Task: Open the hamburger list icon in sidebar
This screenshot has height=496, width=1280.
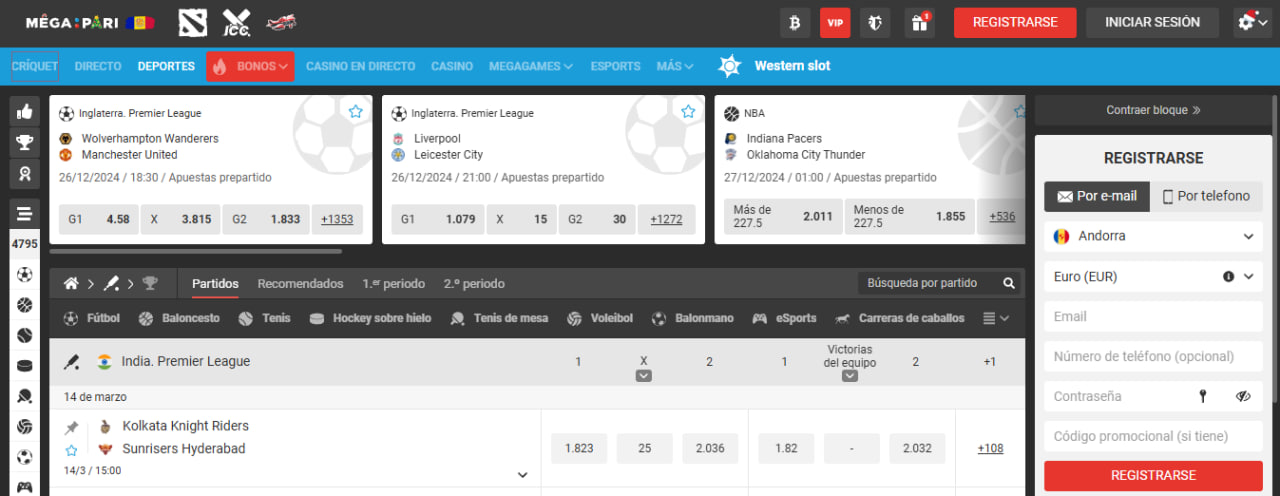Action: 24,212
